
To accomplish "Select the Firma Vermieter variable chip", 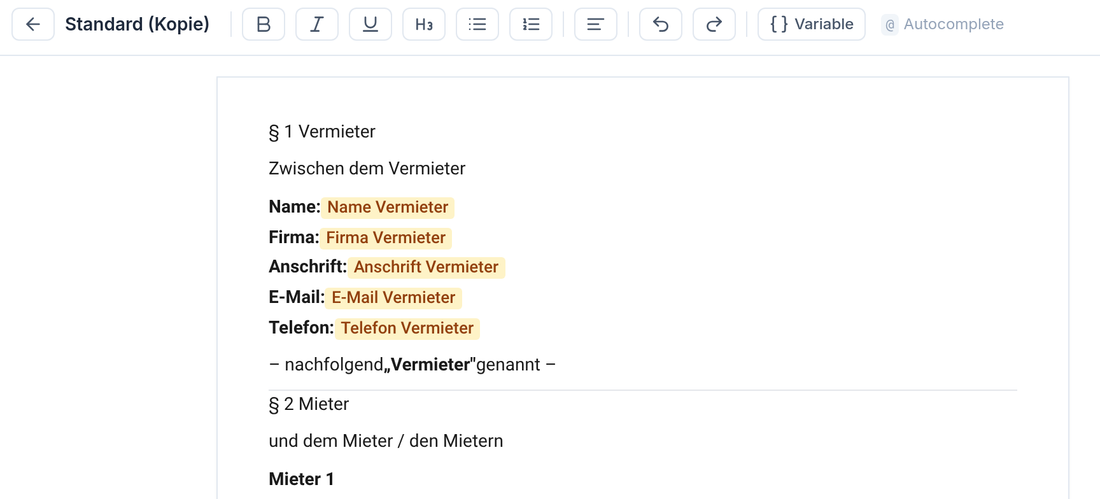I will (x=386, y=238).
